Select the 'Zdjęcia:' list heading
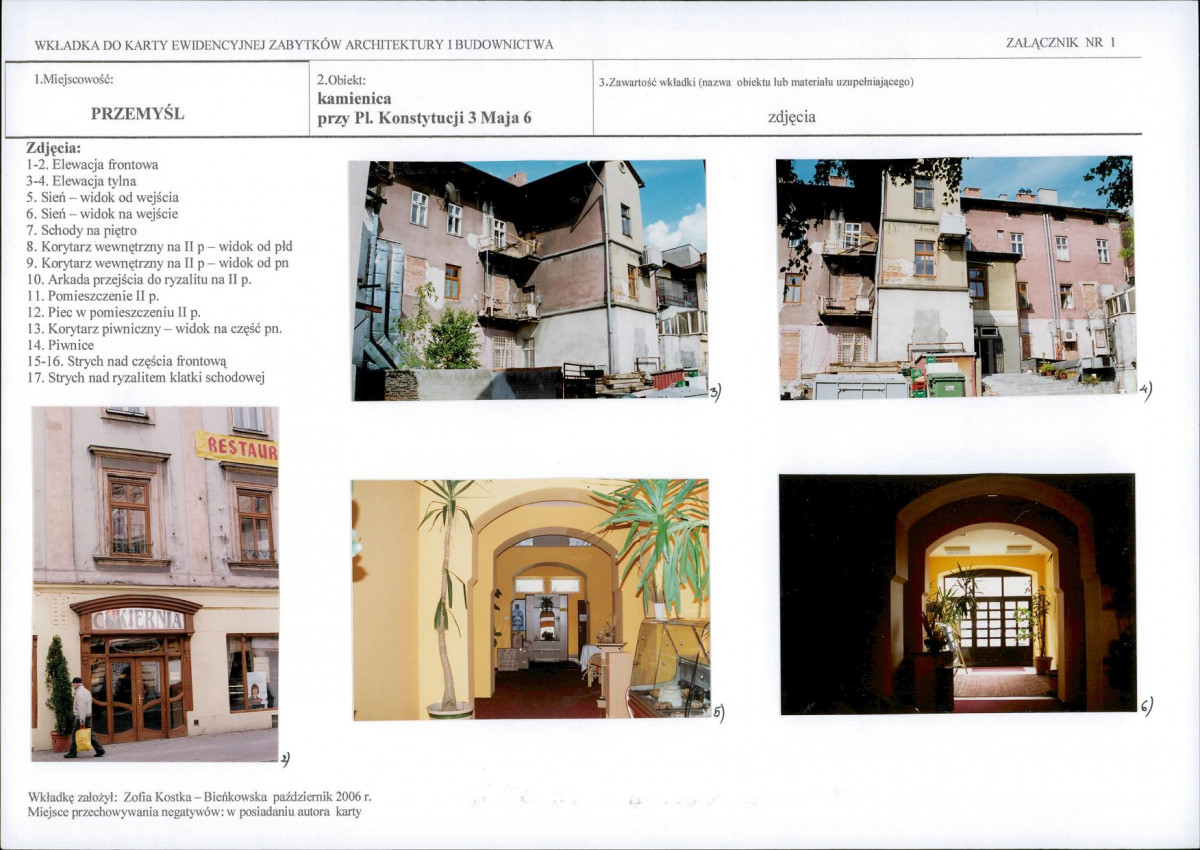 (x=53, y=148)
